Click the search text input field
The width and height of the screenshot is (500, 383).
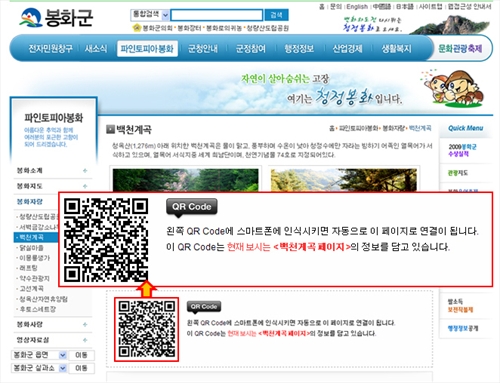[x=217, y=15]
